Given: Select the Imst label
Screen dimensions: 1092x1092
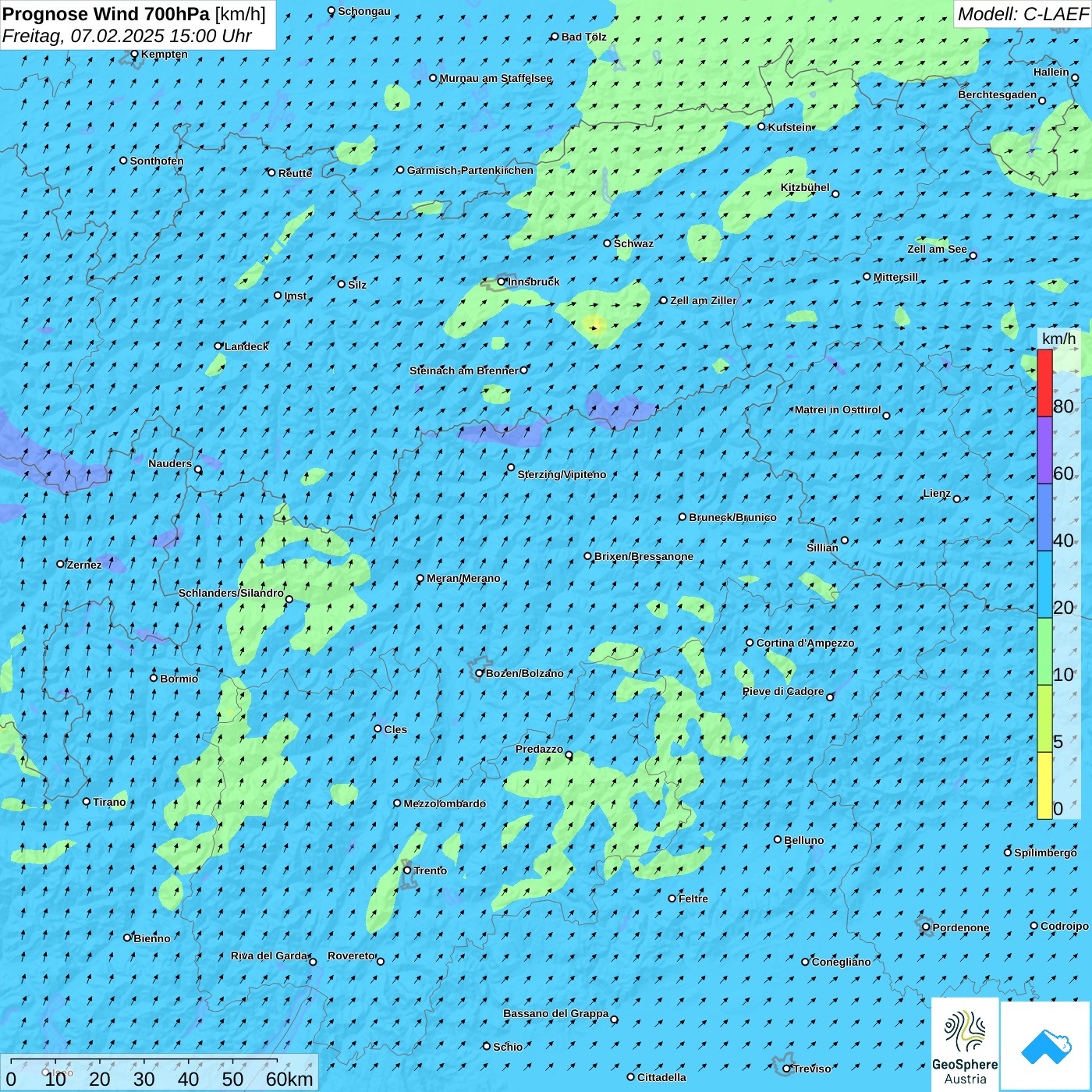Looking at the screenshot, I should 295,296.
